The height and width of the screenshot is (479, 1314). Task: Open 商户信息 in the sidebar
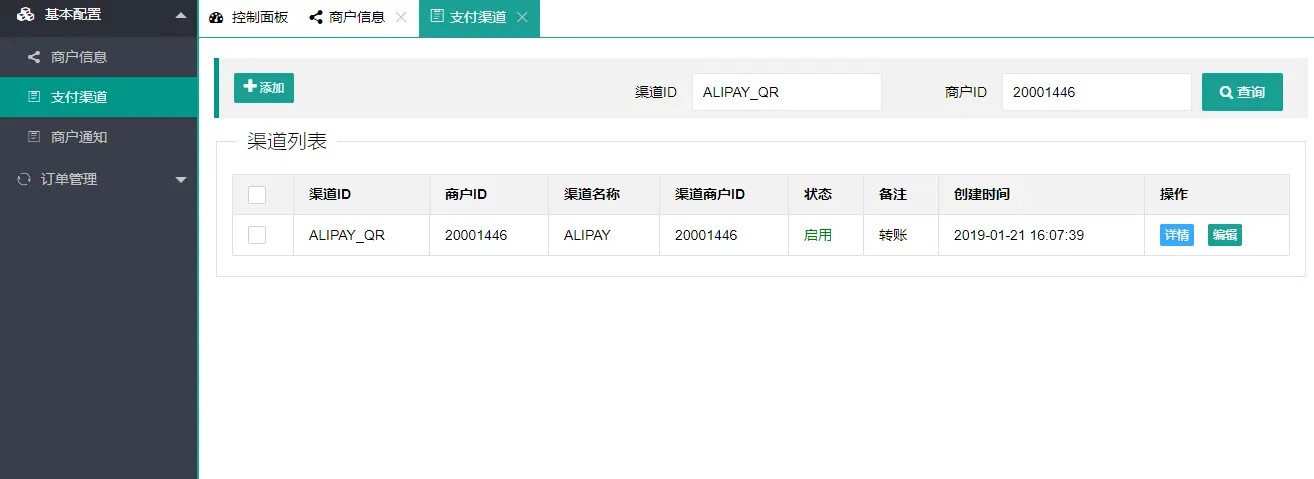click(99, 57)
